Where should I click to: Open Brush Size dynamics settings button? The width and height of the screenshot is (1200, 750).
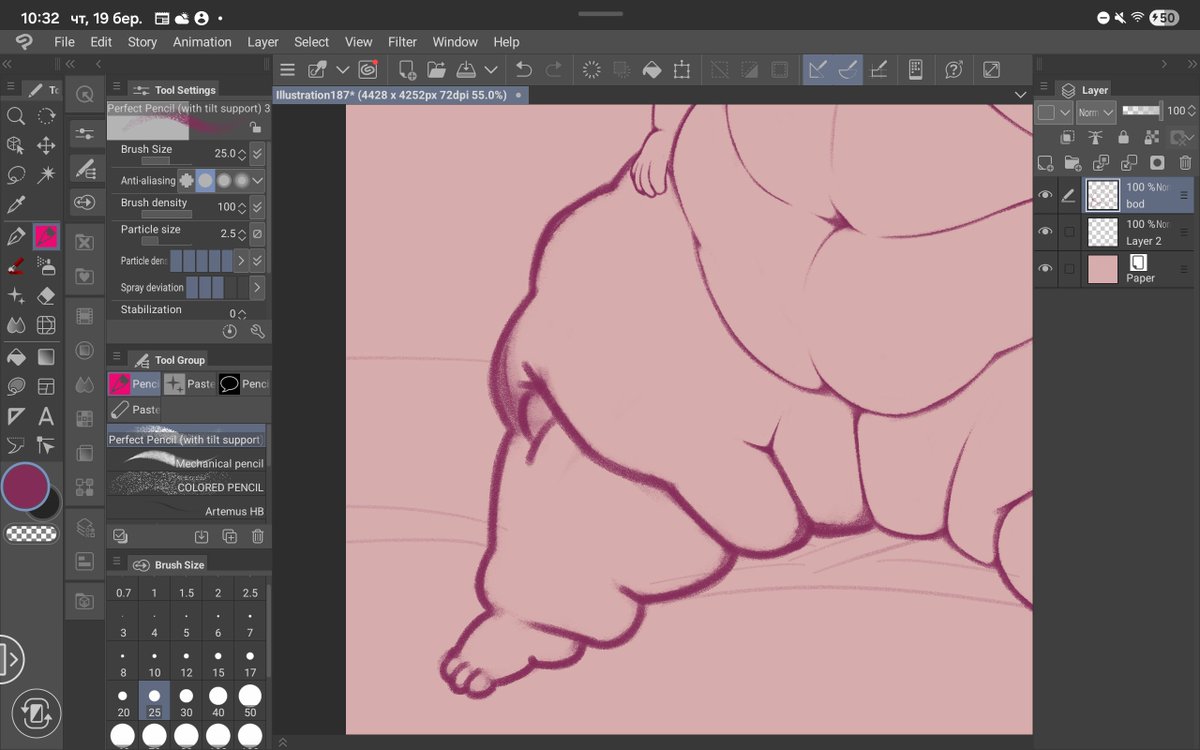point(257,154)
